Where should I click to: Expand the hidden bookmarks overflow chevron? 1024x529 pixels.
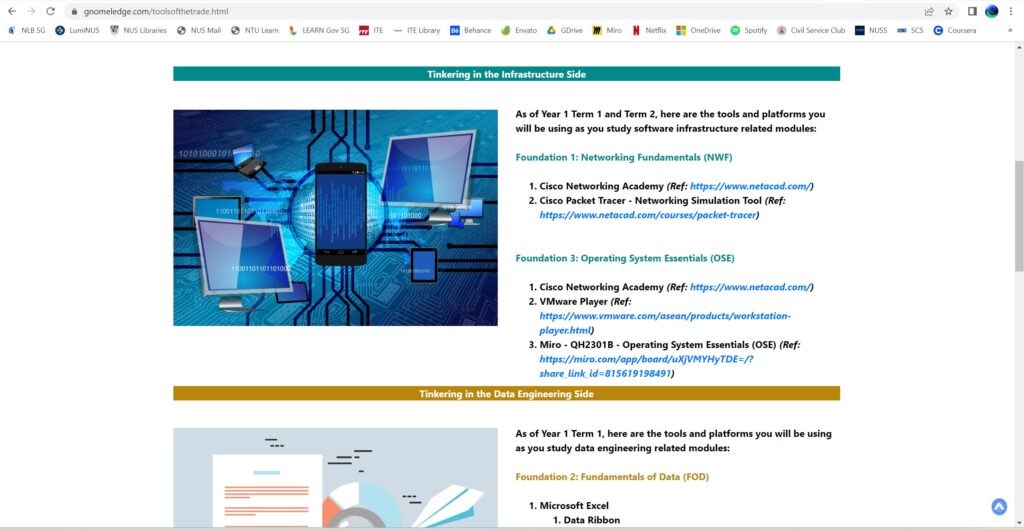click(x=1010, y=30)
